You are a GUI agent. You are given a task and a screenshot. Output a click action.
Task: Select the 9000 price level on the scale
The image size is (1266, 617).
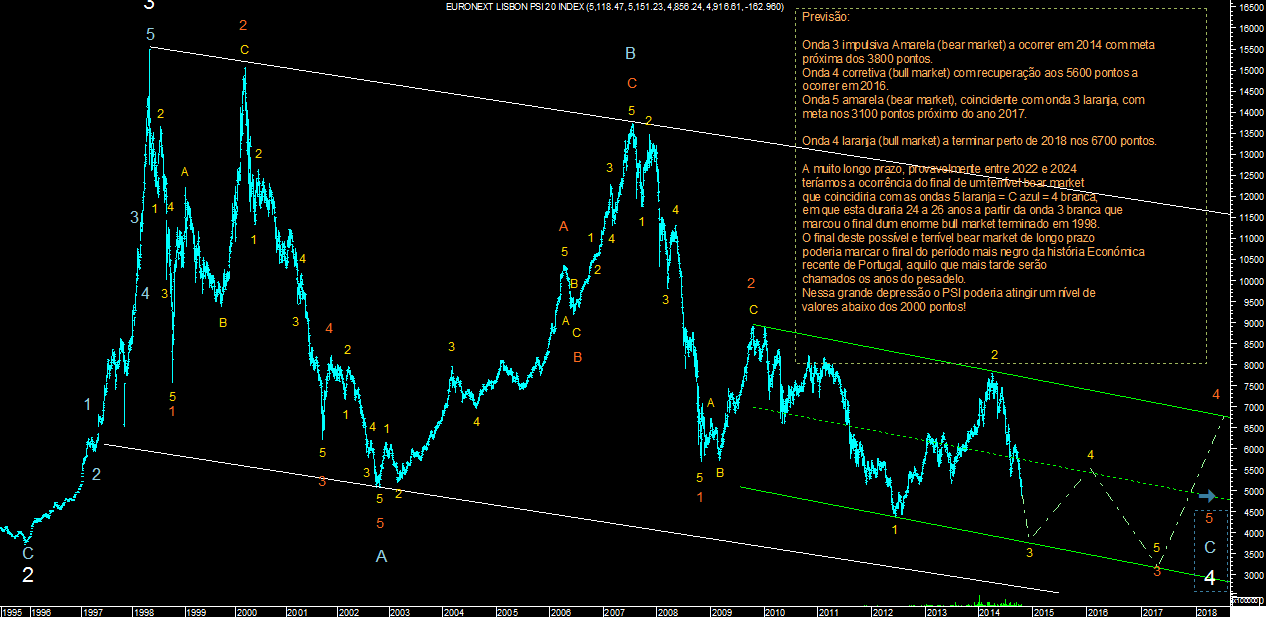[x=1252, y=323]
